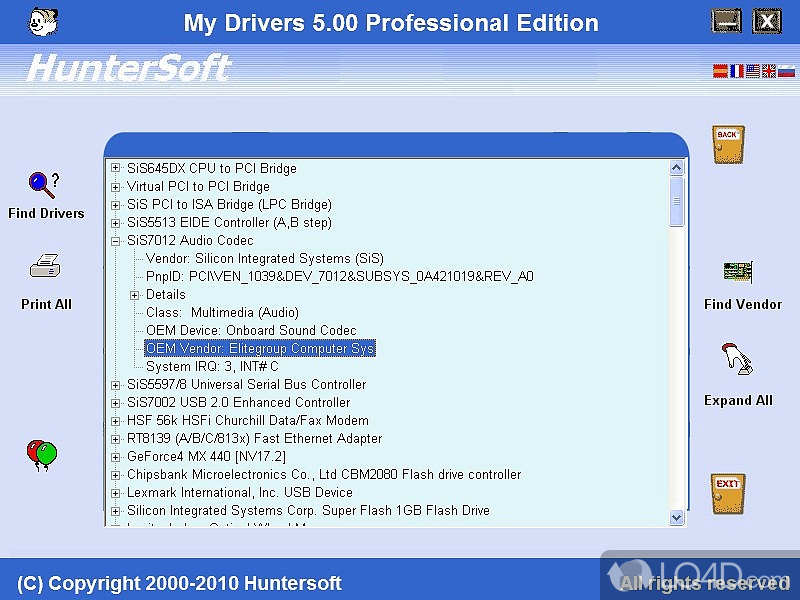Screen dimensions: 800x600
Task: Click the Find Vendor circuit card icon
Action: (x=738, y=272)
